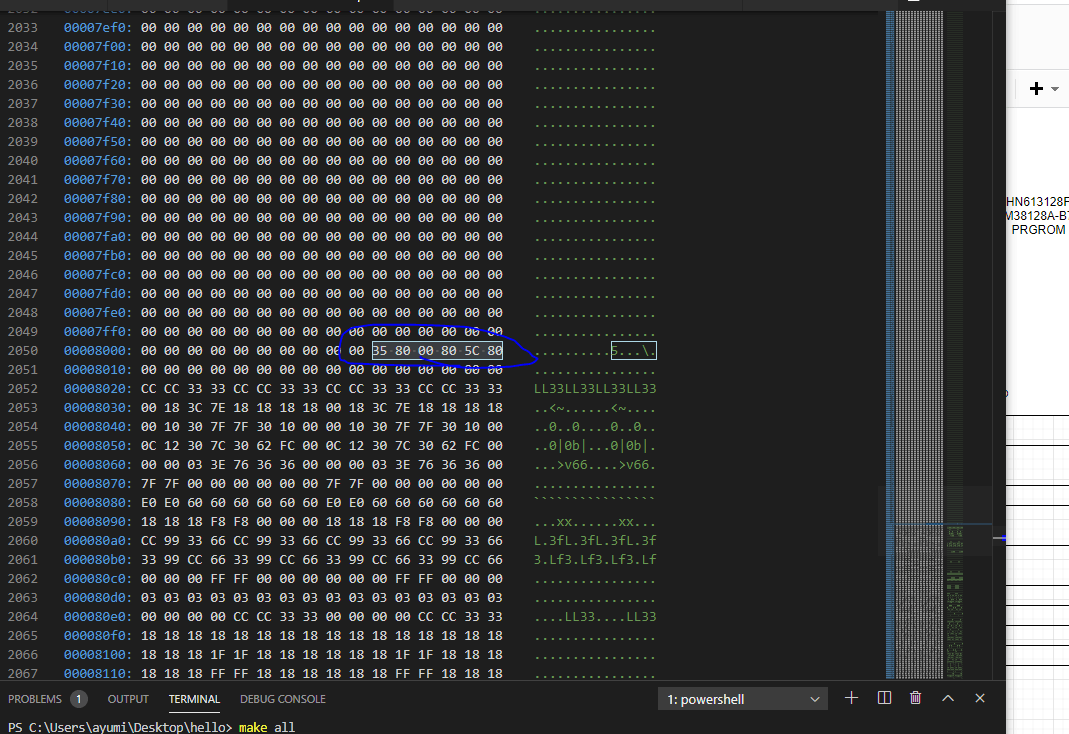This screenshot has width=1069, height=734.
Task: Open the '1: powershell' terminal selector dropdown
Action: click(742, 699)
